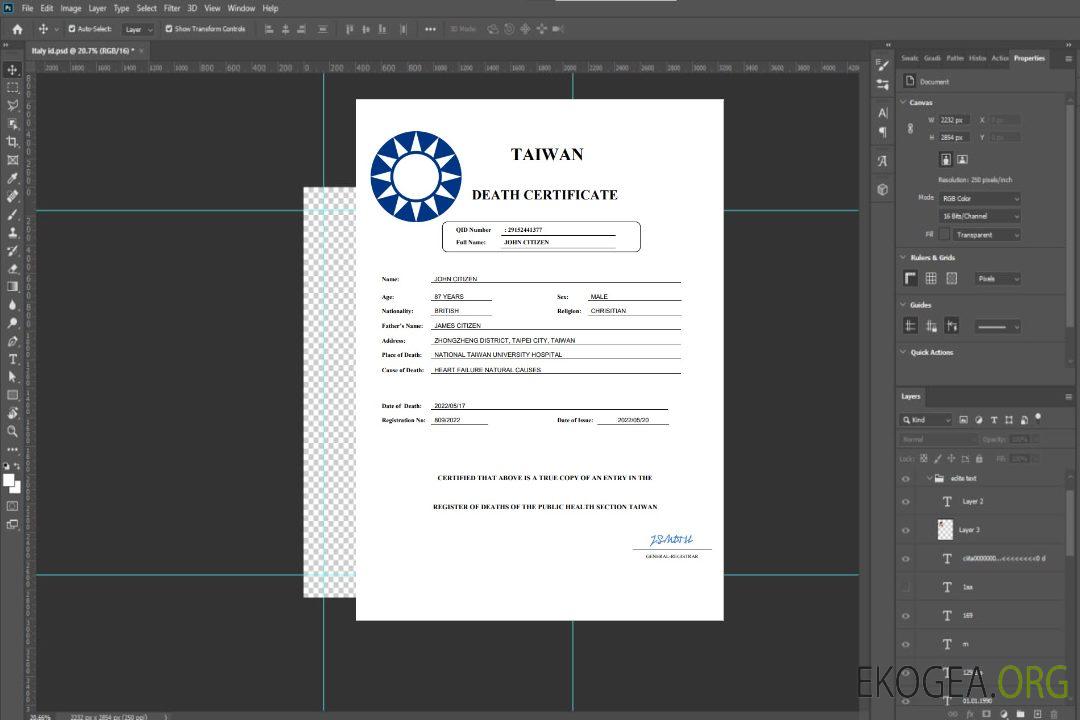Open the Paragraph panel icon
This screenshot has height=720, width=1080.
883,132
